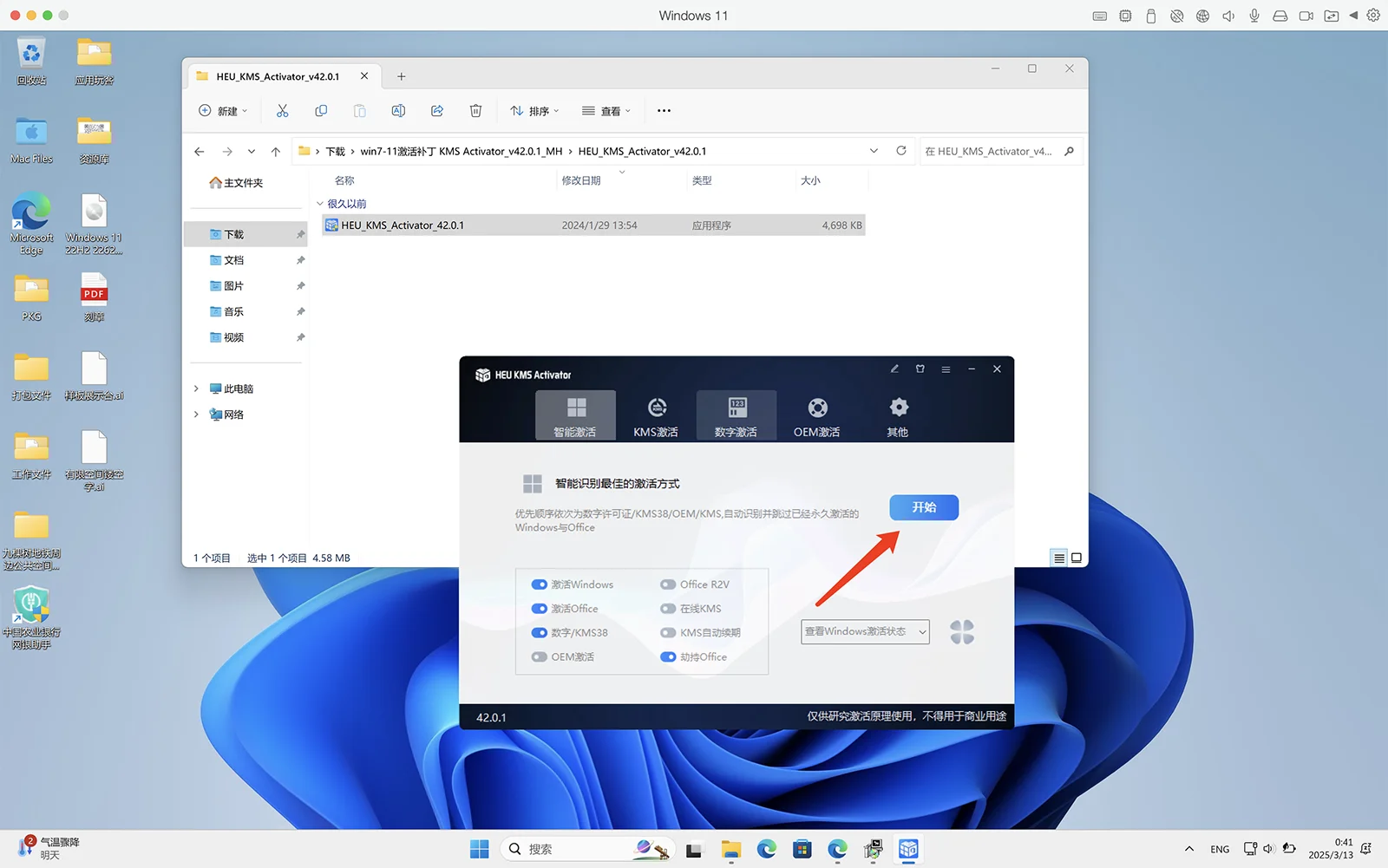Open Microsoft Store from the taskbar

[802, 849]
